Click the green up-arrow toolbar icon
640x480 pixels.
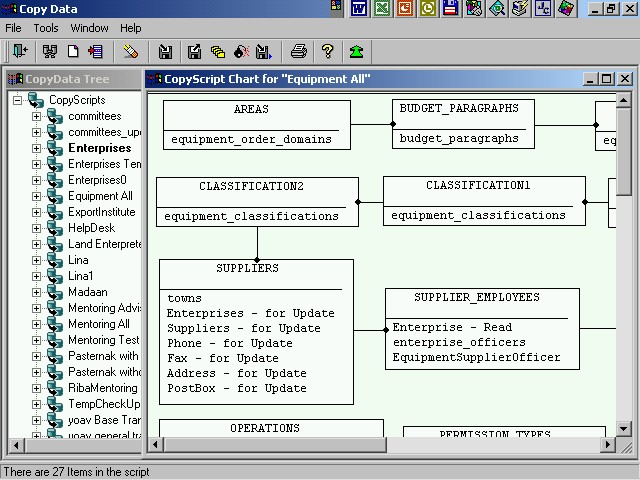click(356, 51)
